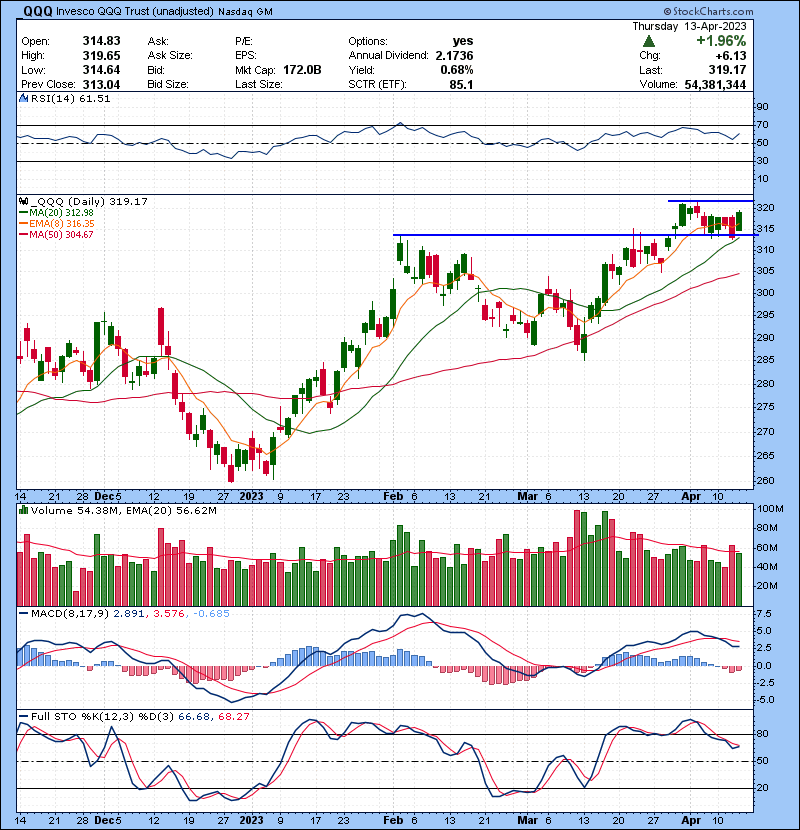Open the StockCharts.com copyright link
This screenshot has width=800, height=830.
(708, 11)
